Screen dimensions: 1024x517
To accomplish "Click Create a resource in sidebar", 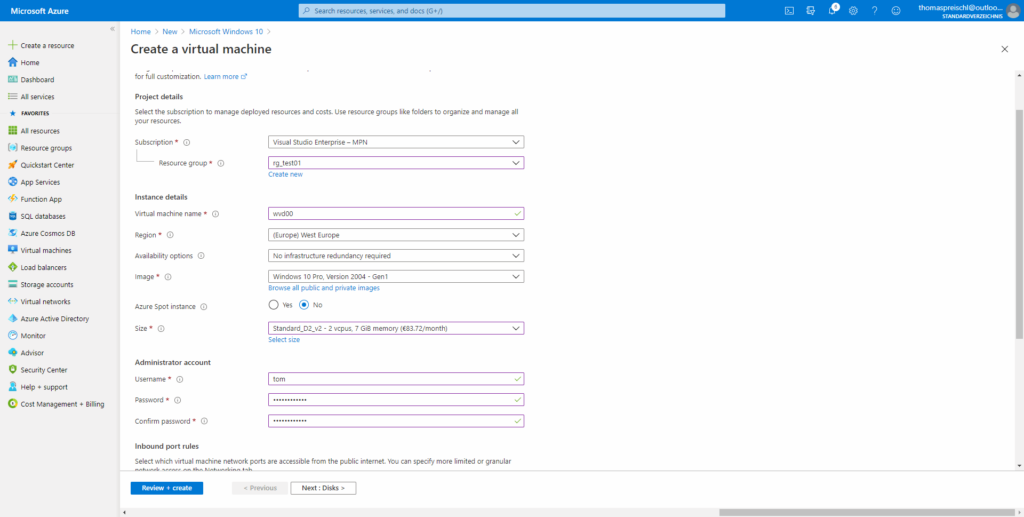I will coord(47,46).
